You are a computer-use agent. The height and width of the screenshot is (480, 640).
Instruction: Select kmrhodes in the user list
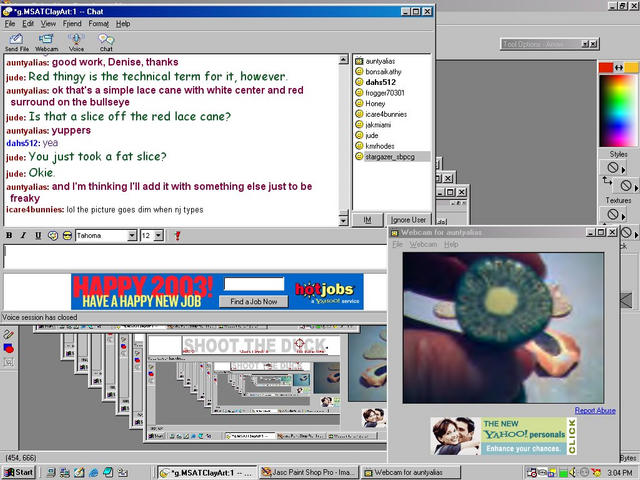tap(379, 146)
